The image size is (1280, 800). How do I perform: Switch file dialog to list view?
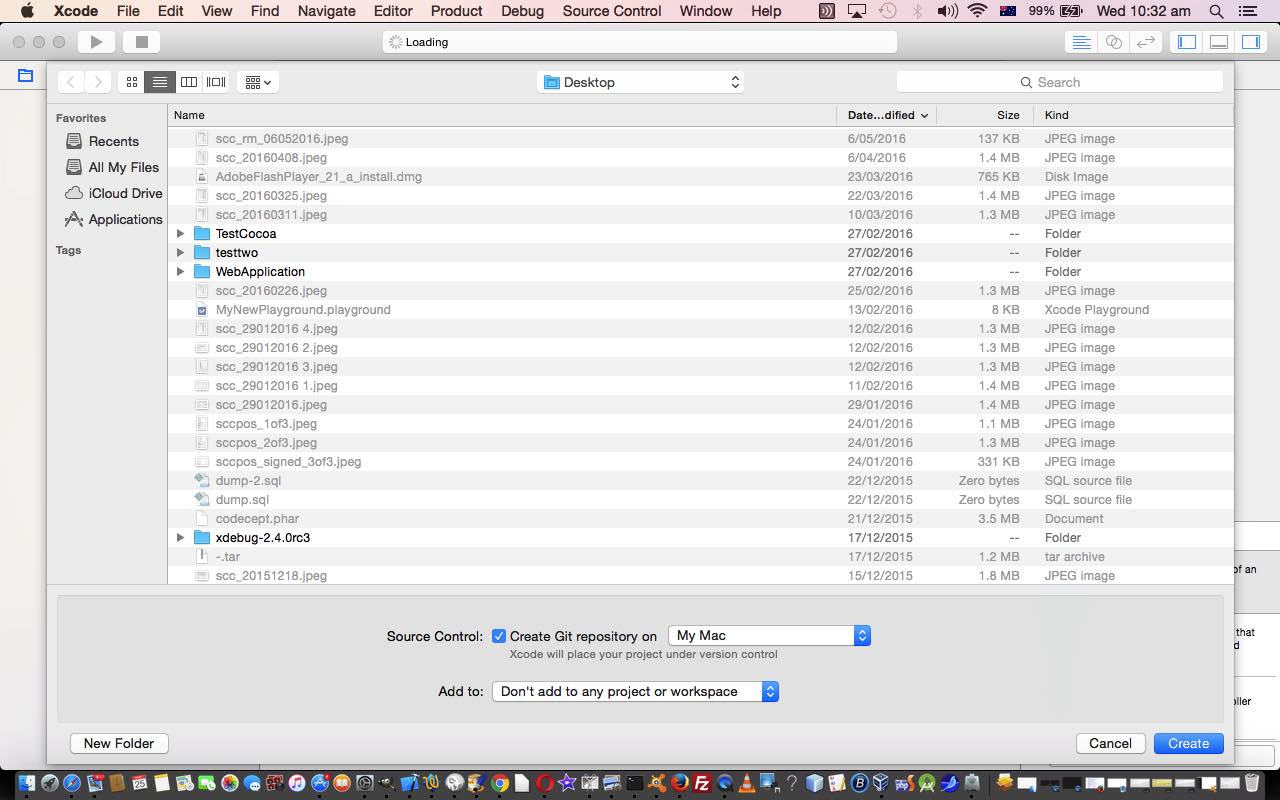[x=159, y=82]
